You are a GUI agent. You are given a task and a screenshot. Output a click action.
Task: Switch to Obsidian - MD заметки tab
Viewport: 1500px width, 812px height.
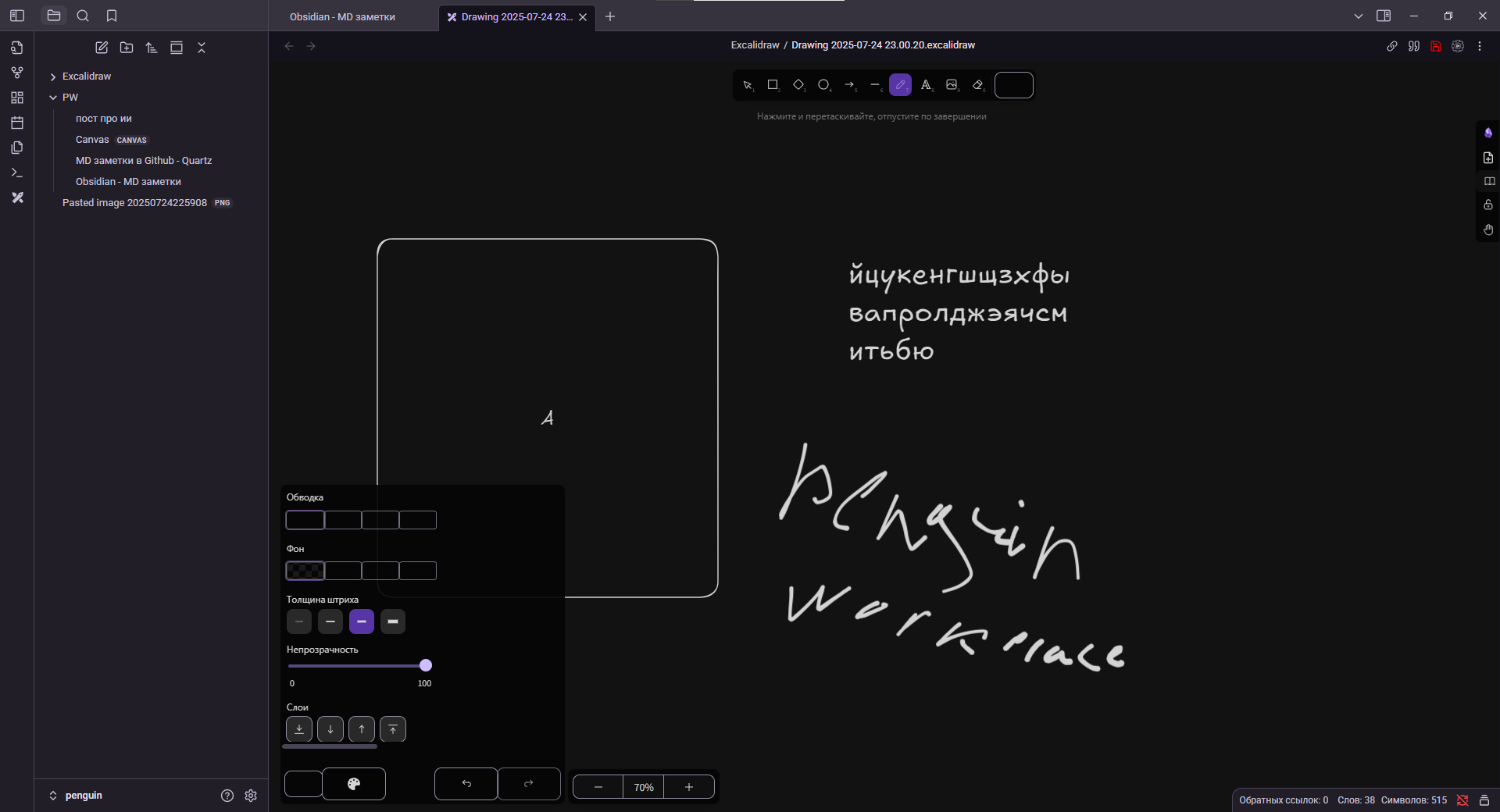(342, 16)
